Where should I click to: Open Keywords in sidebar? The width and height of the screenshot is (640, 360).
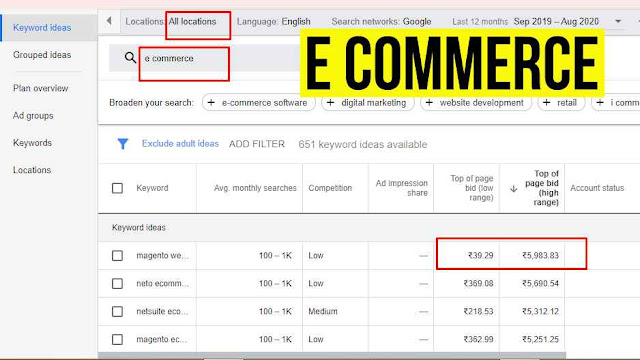[32, 143]
